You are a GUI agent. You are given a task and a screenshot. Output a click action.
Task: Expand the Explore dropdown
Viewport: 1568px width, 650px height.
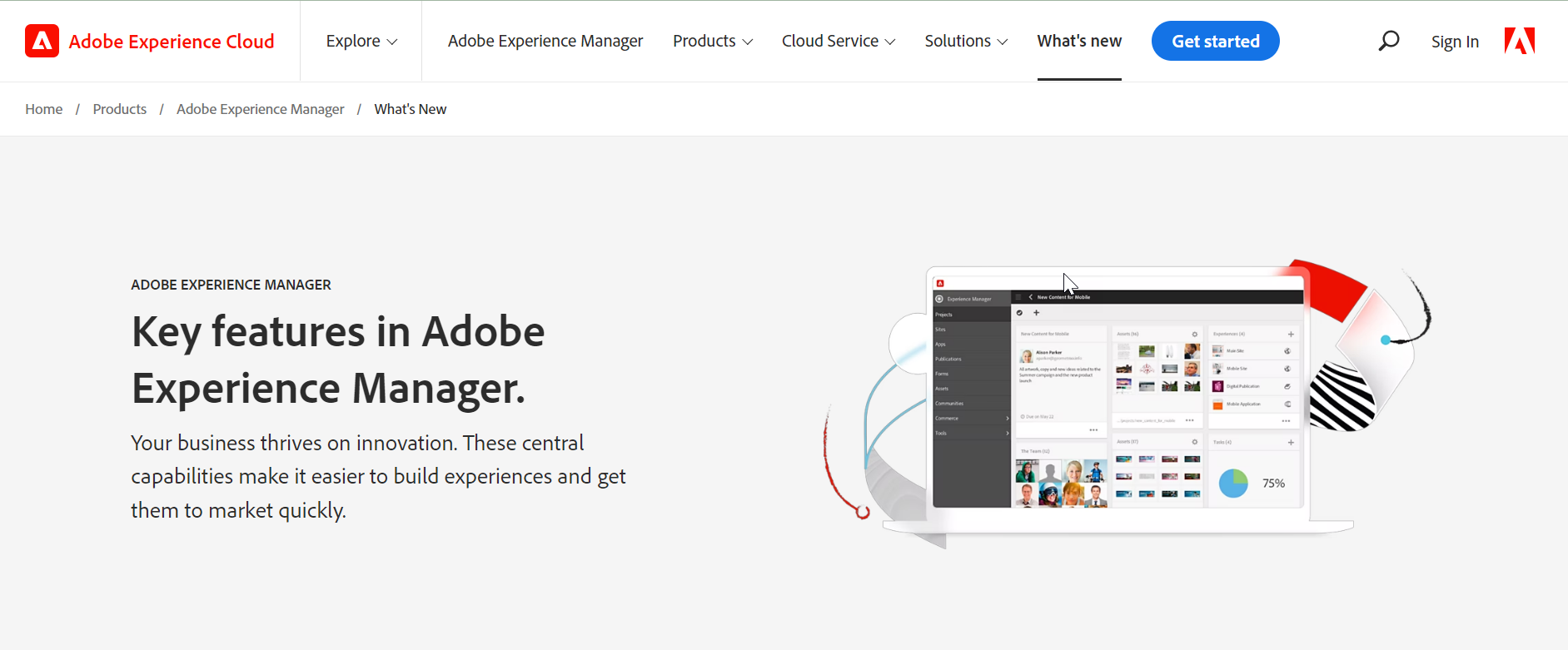361,41
